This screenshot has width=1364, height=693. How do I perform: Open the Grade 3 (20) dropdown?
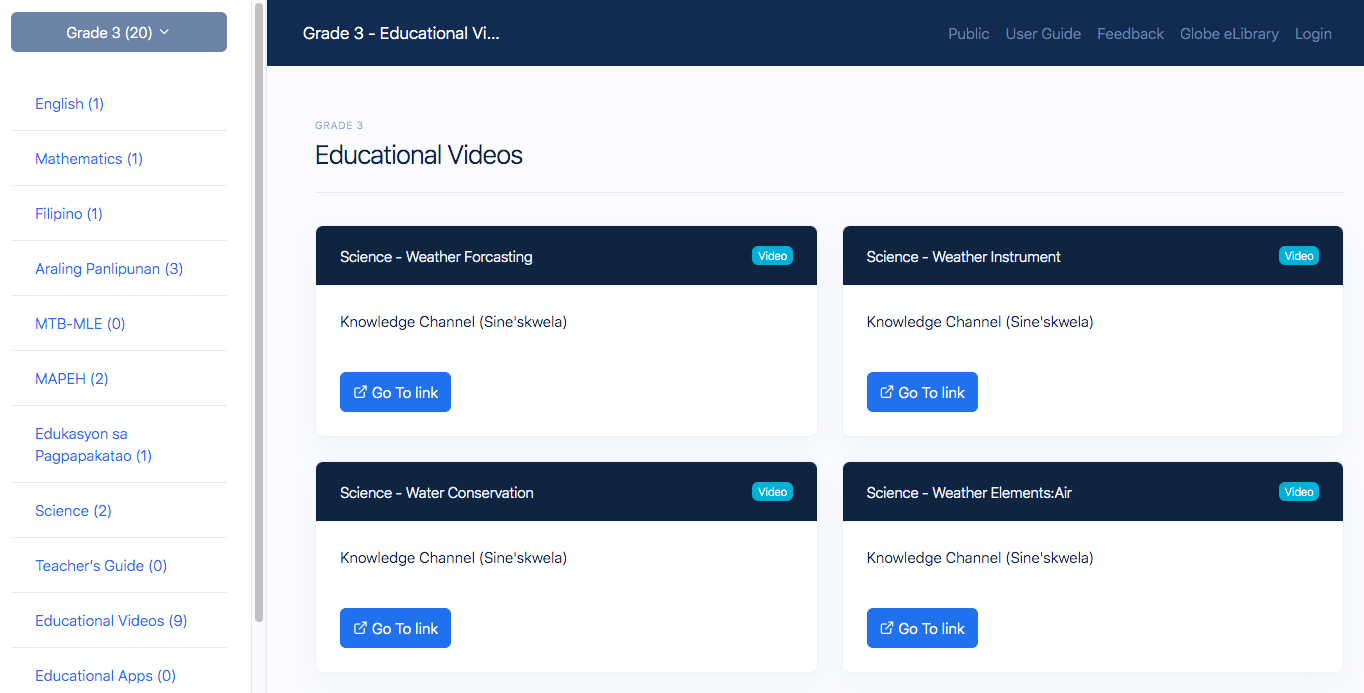[119, 32]
